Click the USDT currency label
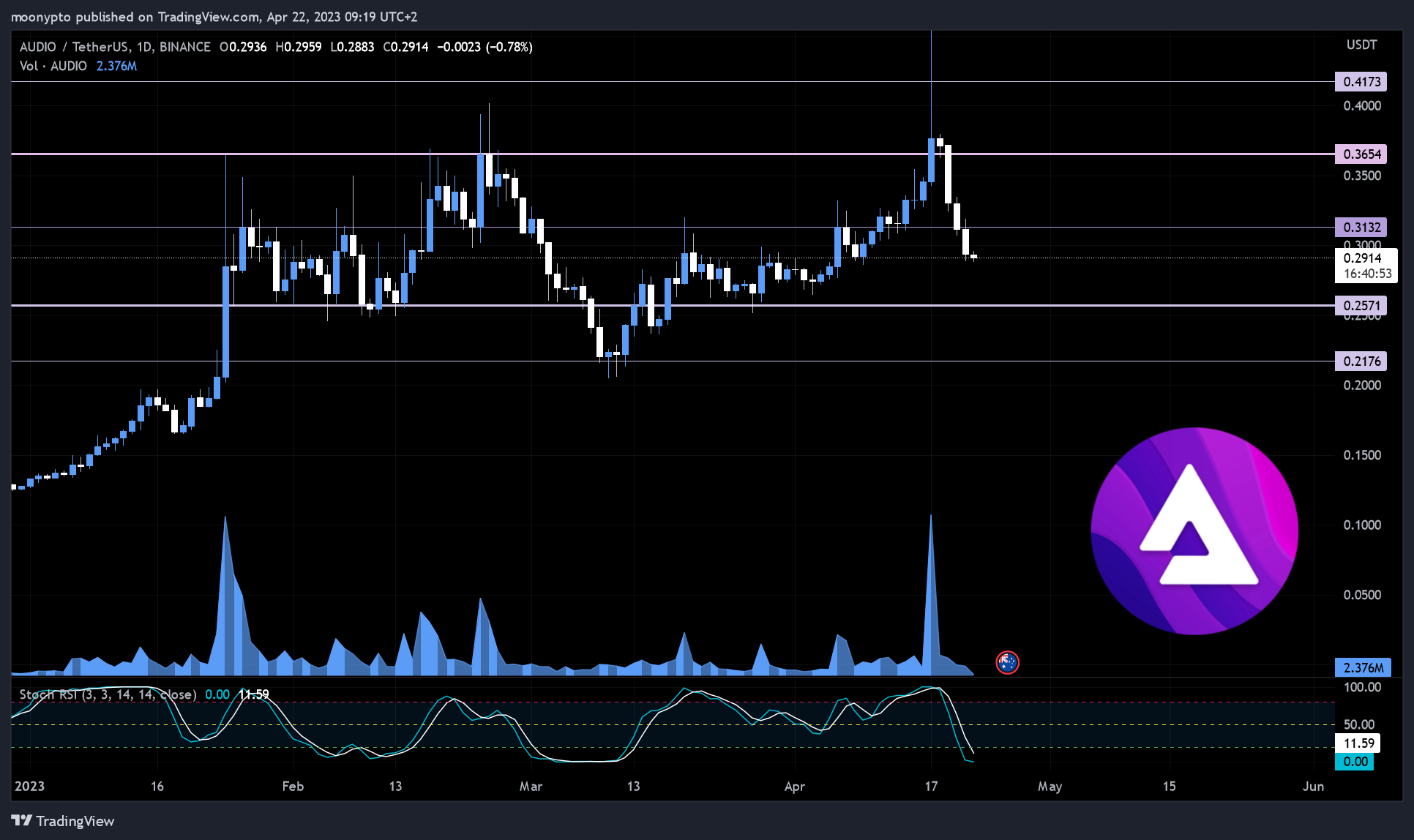Screen dimensions: 1414x840 point(1361,45)
